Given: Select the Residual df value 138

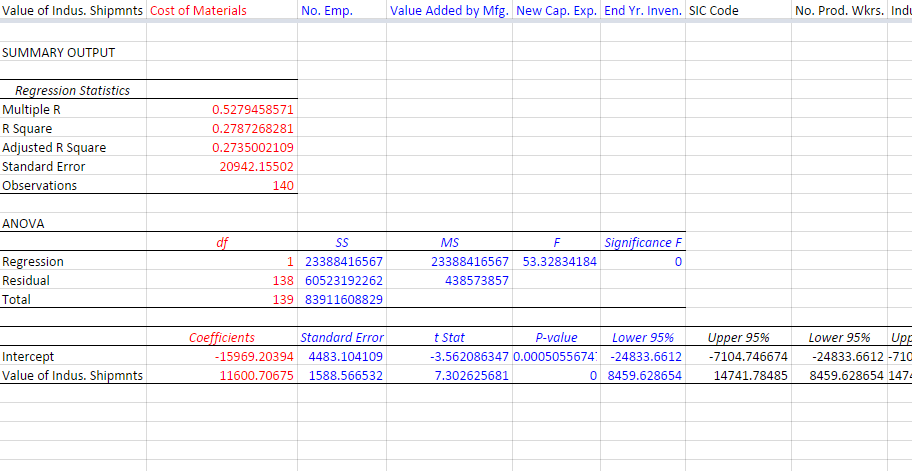Looking at the screenshot, I should tap(284, 281).
